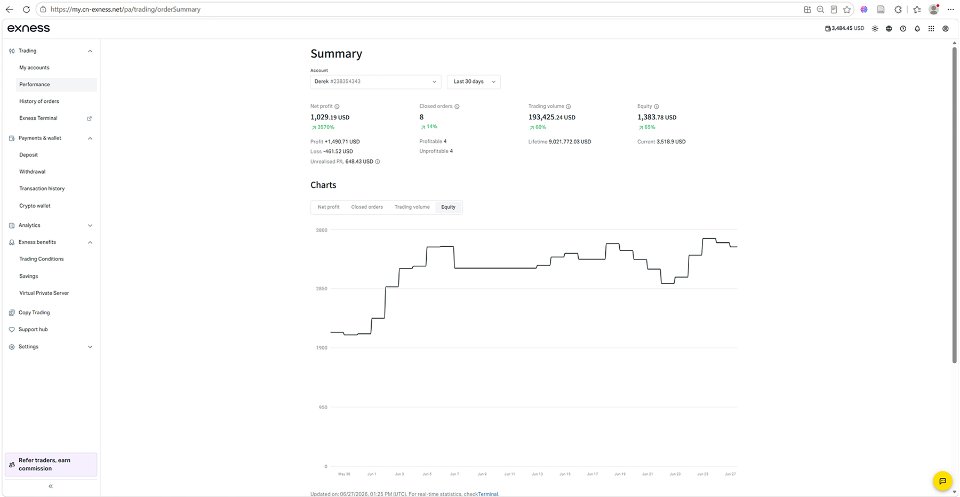This screenshot has width=960, height=497.
Task: Click Refer traders, earn commission banner
Action: 51,465
